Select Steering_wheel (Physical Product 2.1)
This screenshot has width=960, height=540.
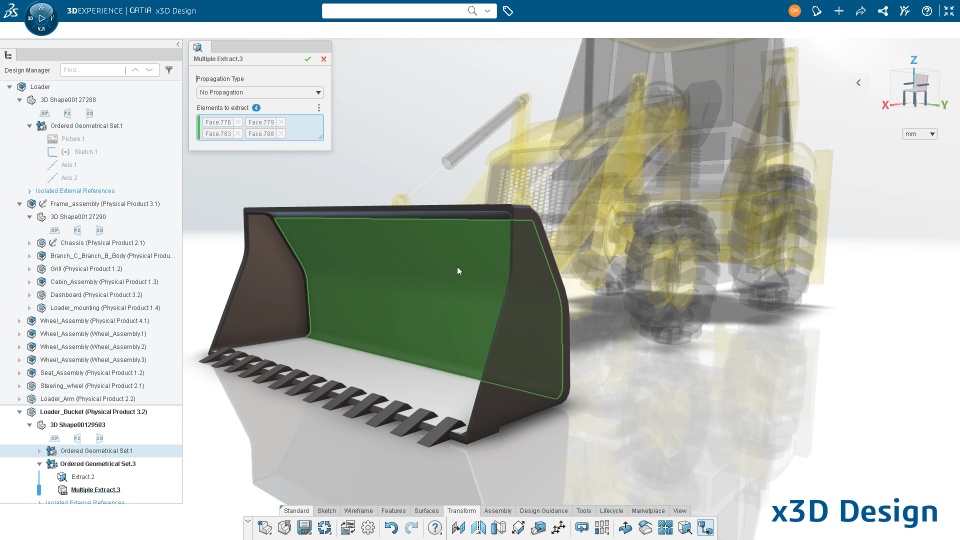(x=92, y=386)
